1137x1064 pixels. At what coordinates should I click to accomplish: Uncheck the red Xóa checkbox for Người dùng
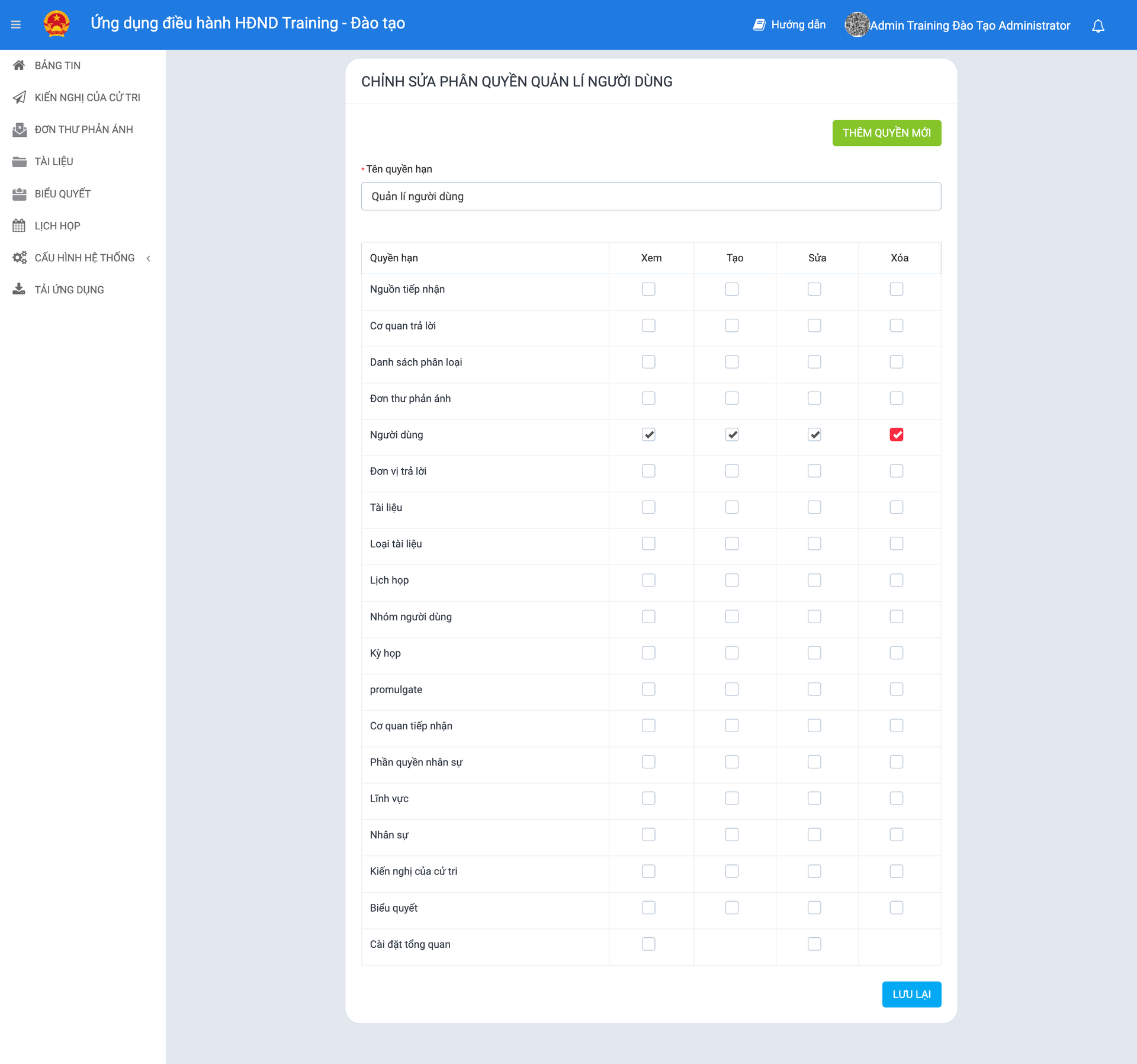click(896, 435)
